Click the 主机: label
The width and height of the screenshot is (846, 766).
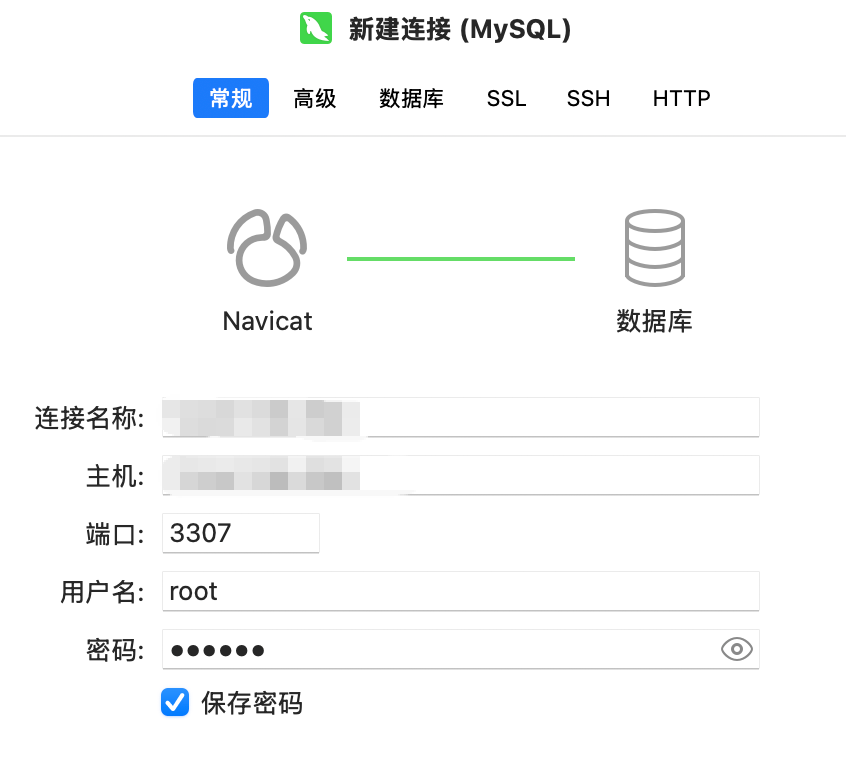115,476
